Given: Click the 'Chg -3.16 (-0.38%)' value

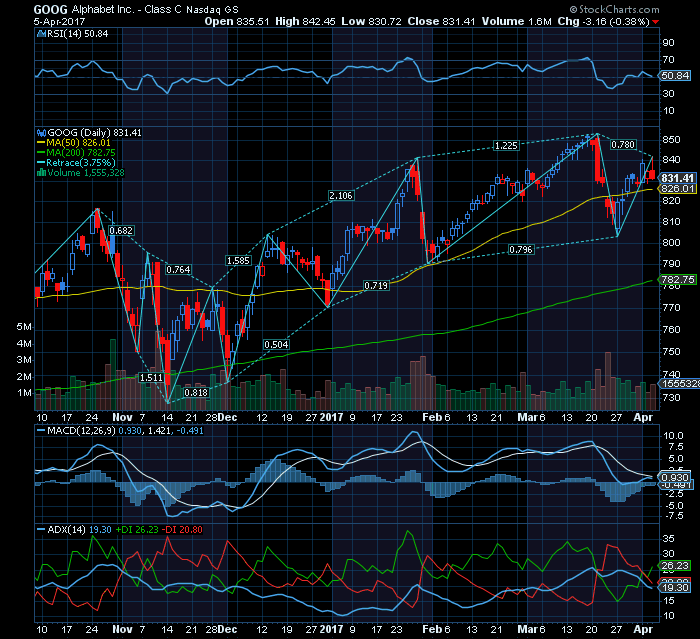Looking at the screenshot, I should [x=603, y=21].
